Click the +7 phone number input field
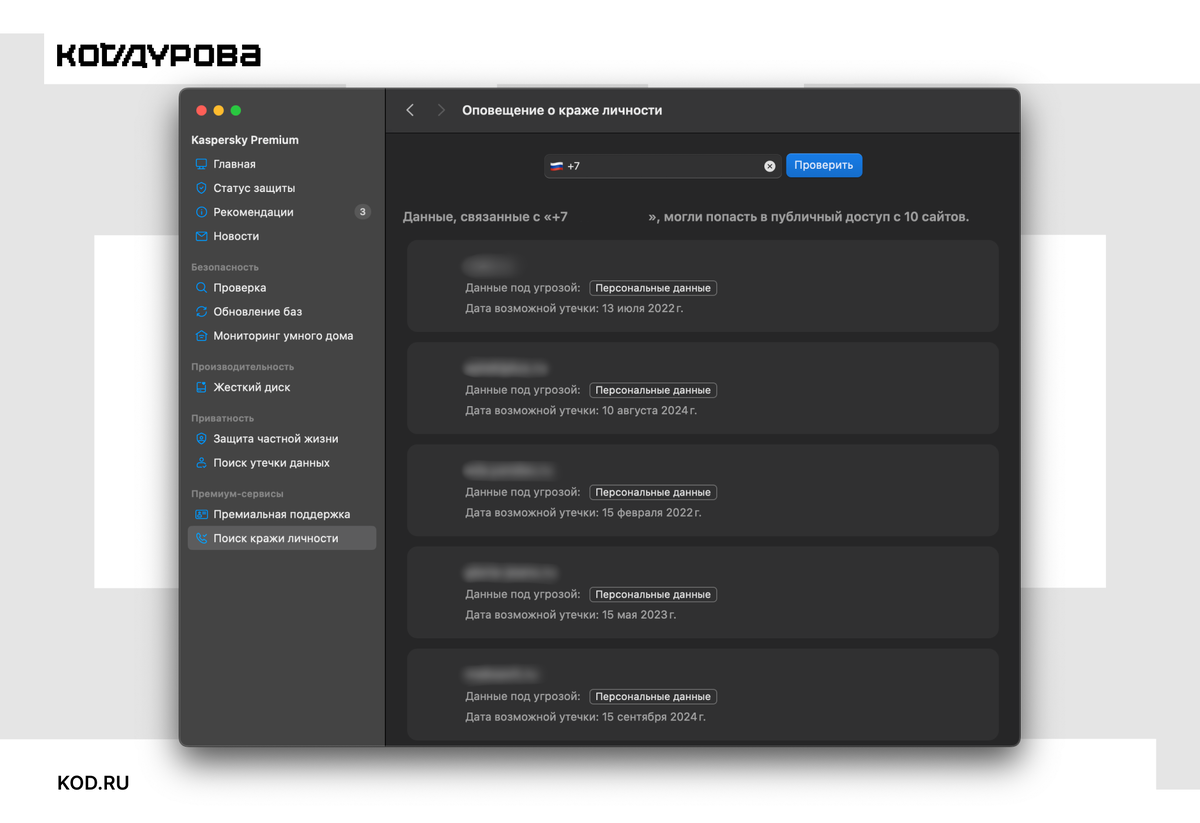Viewport: 1200px width, 823px height. 662,166
